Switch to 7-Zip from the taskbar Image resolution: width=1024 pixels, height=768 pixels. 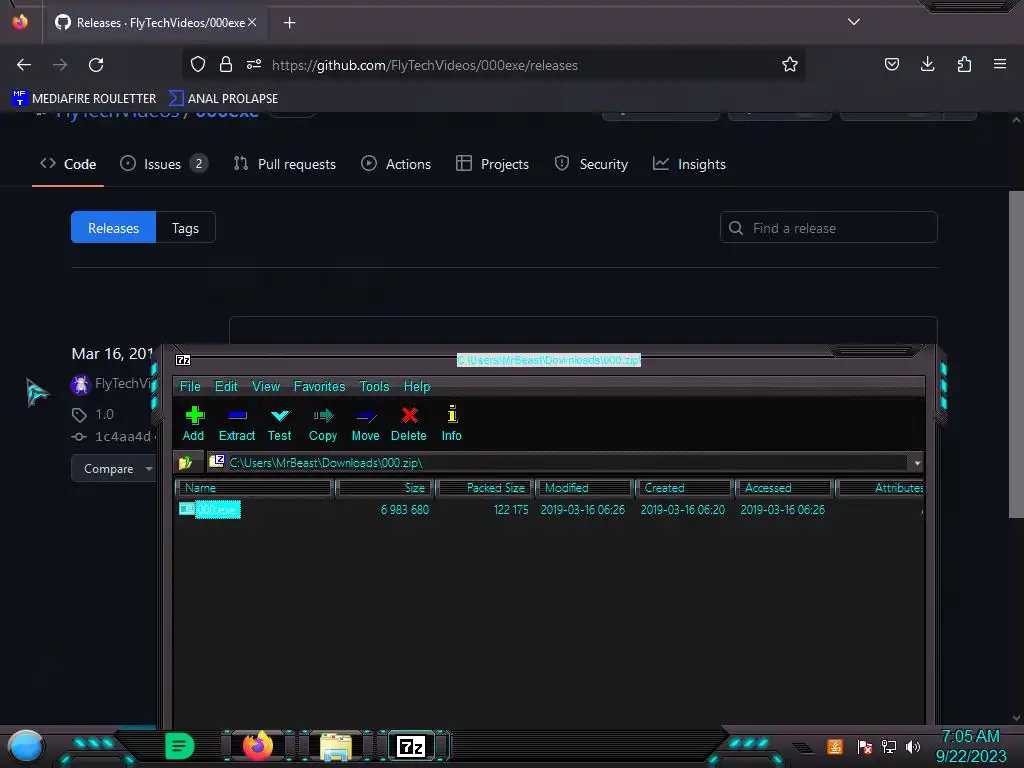click(x=411, y=746)
